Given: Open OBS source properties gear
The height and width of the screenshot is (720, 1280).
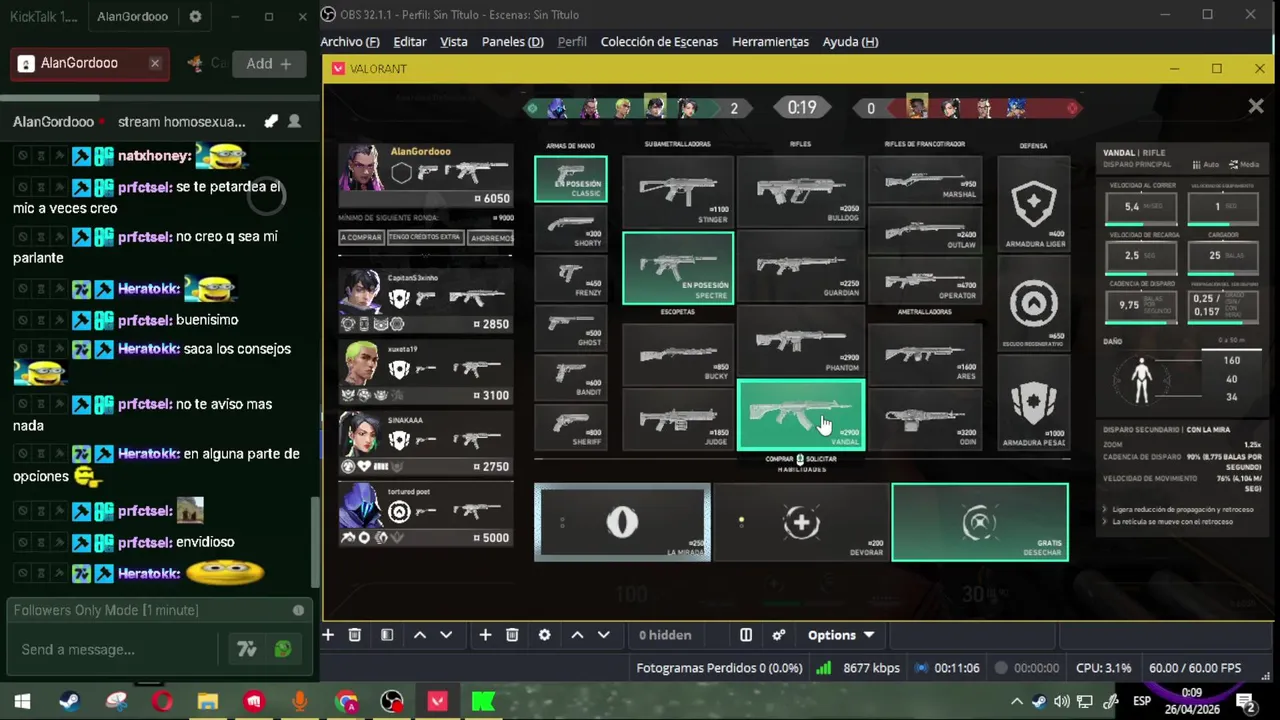Looking at the screenshot, I should pos(544,635).
